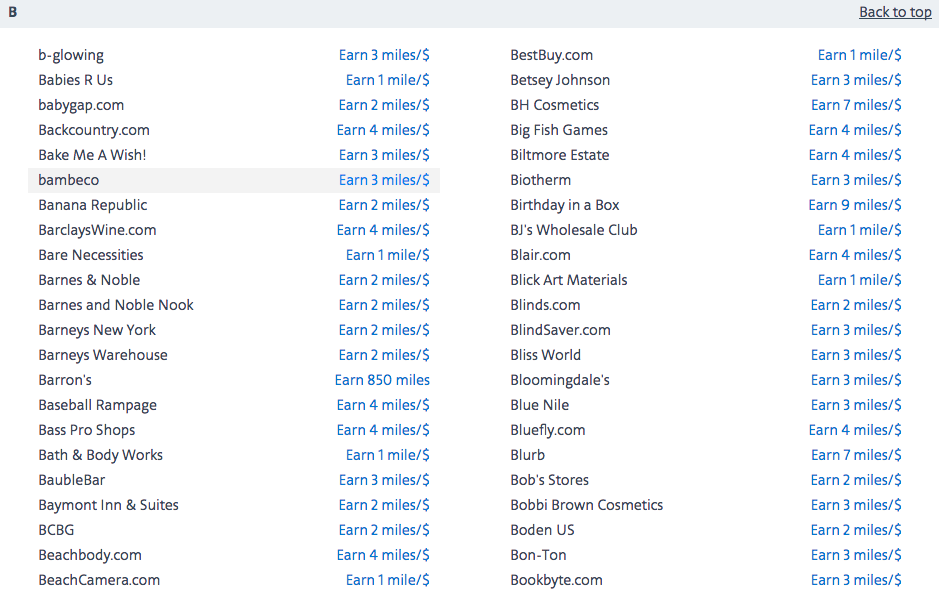Select BeachCamera.com store

(x=99, y=580)
